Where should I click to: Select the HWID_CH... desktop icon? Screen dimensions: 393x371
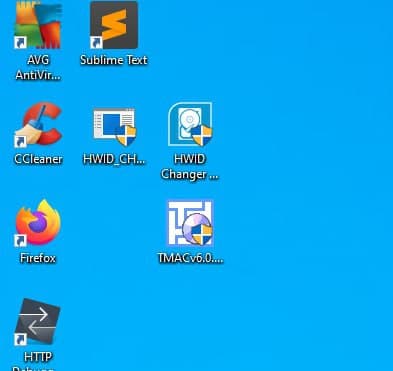114,126
